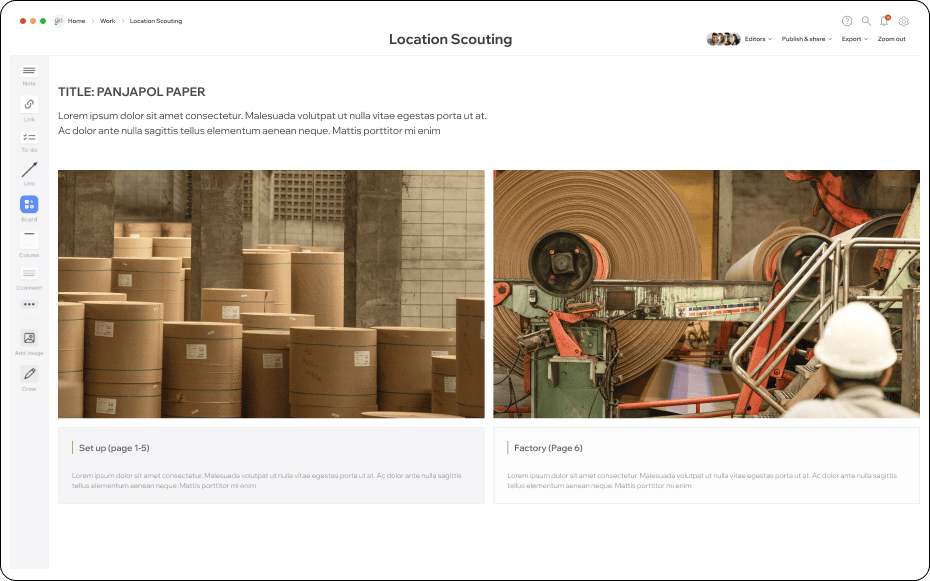Click the yellow minimize window button

33,21
